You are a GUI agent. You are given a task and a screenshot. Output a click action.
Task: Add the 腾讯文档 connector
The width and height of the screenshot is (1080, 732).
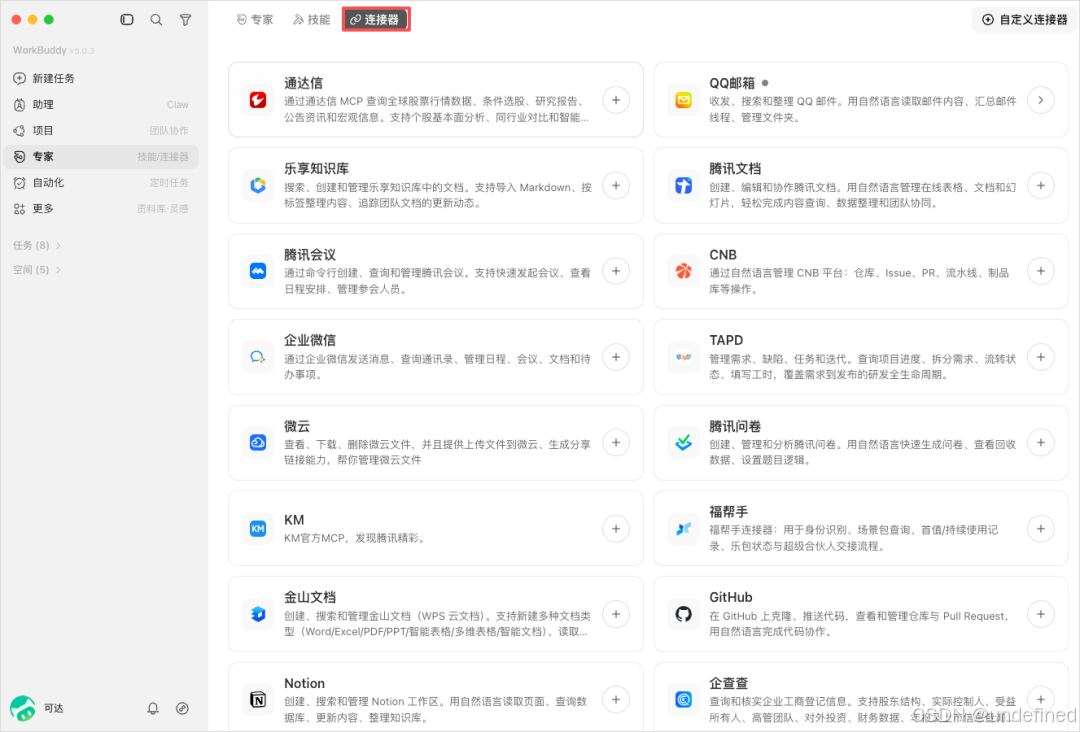pyautogui.click(x=1041, y=185)
